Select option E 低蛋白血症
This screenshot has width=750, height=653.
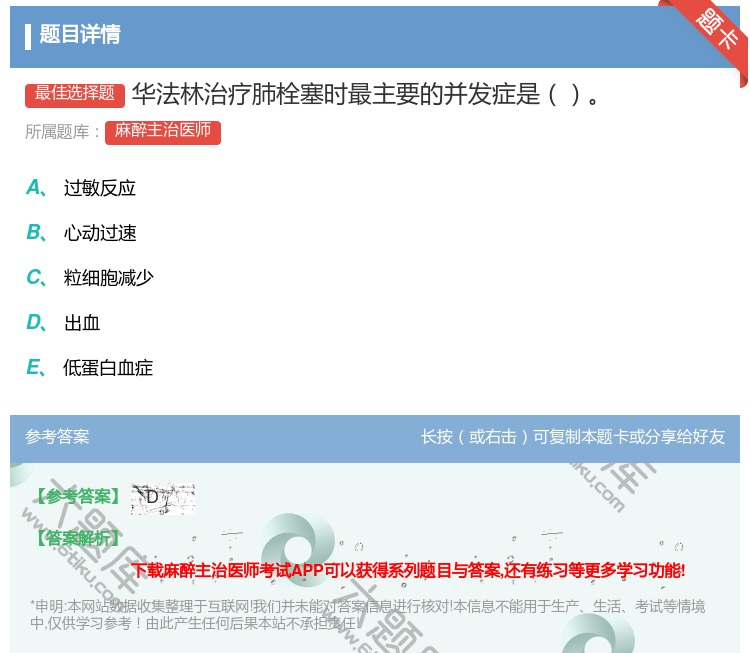point(89,367)
